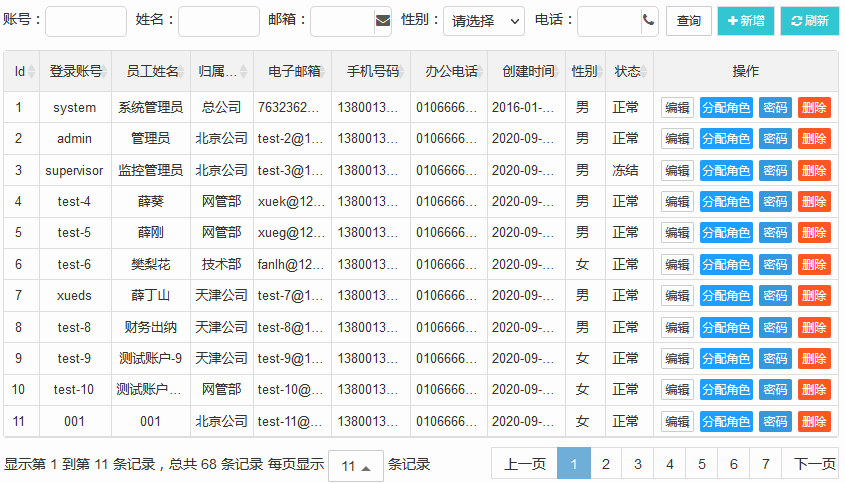Focus the 姓名 input field
Viewport: 845px width, 483px height.
click(x=219, y=21)
